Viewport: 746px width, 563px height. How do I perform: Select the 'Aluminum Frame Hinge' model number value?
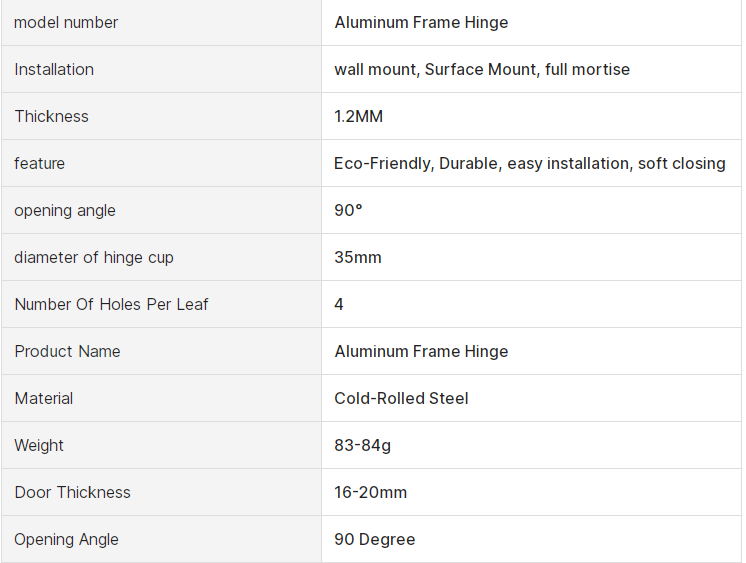coord(421,22)
